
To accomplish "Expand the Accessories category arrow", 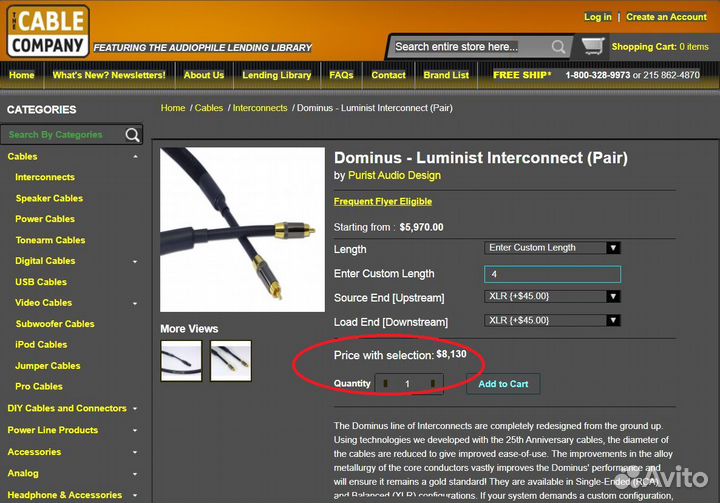I will tap(135, 452).
